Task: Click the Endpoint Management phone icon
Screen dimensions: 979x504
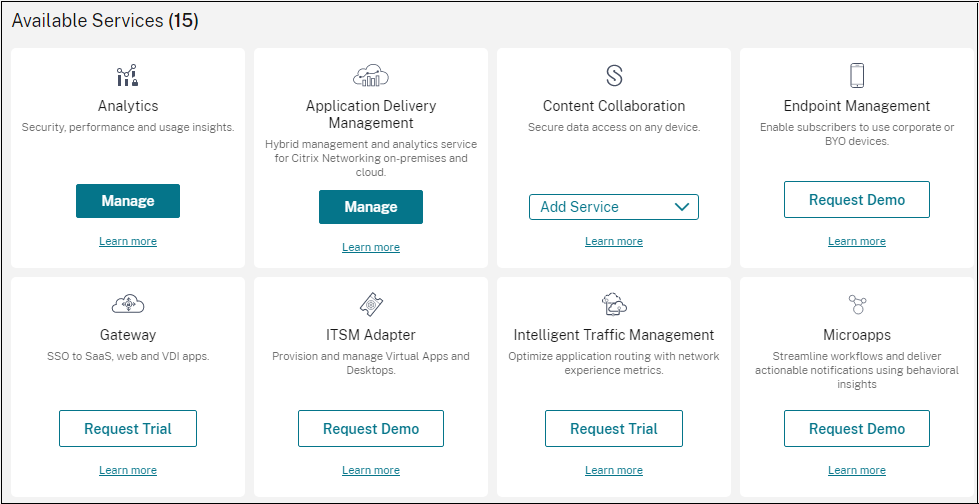Action: (857, 76)
